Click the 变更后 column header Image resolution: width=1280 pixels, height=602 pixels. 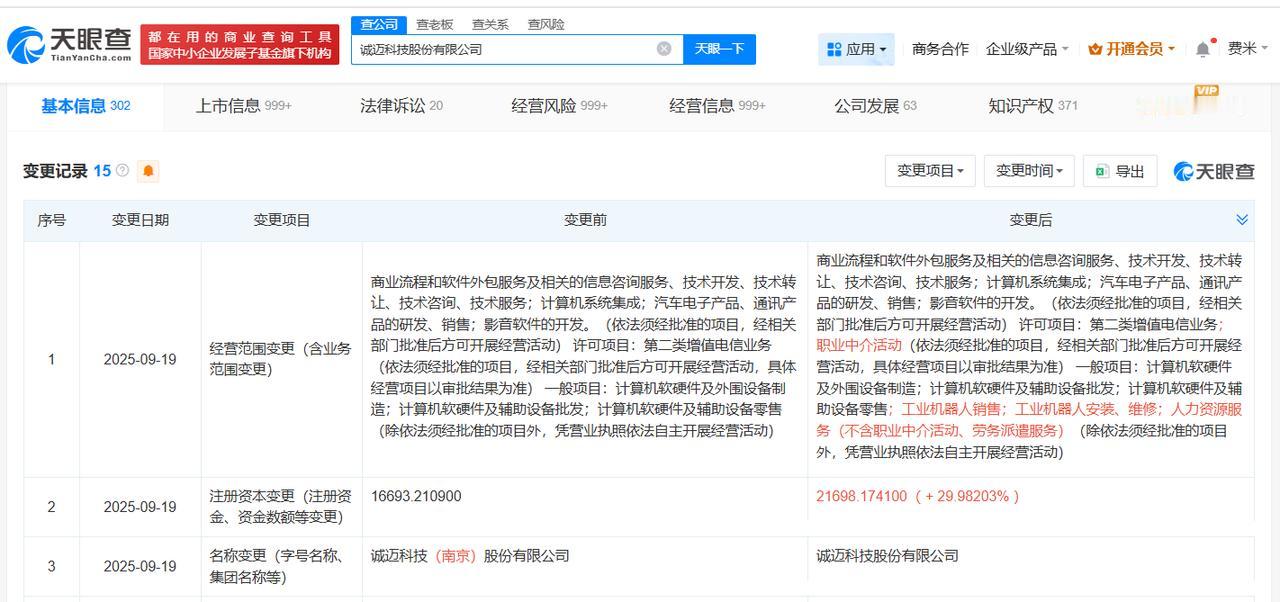(1030, 220)
